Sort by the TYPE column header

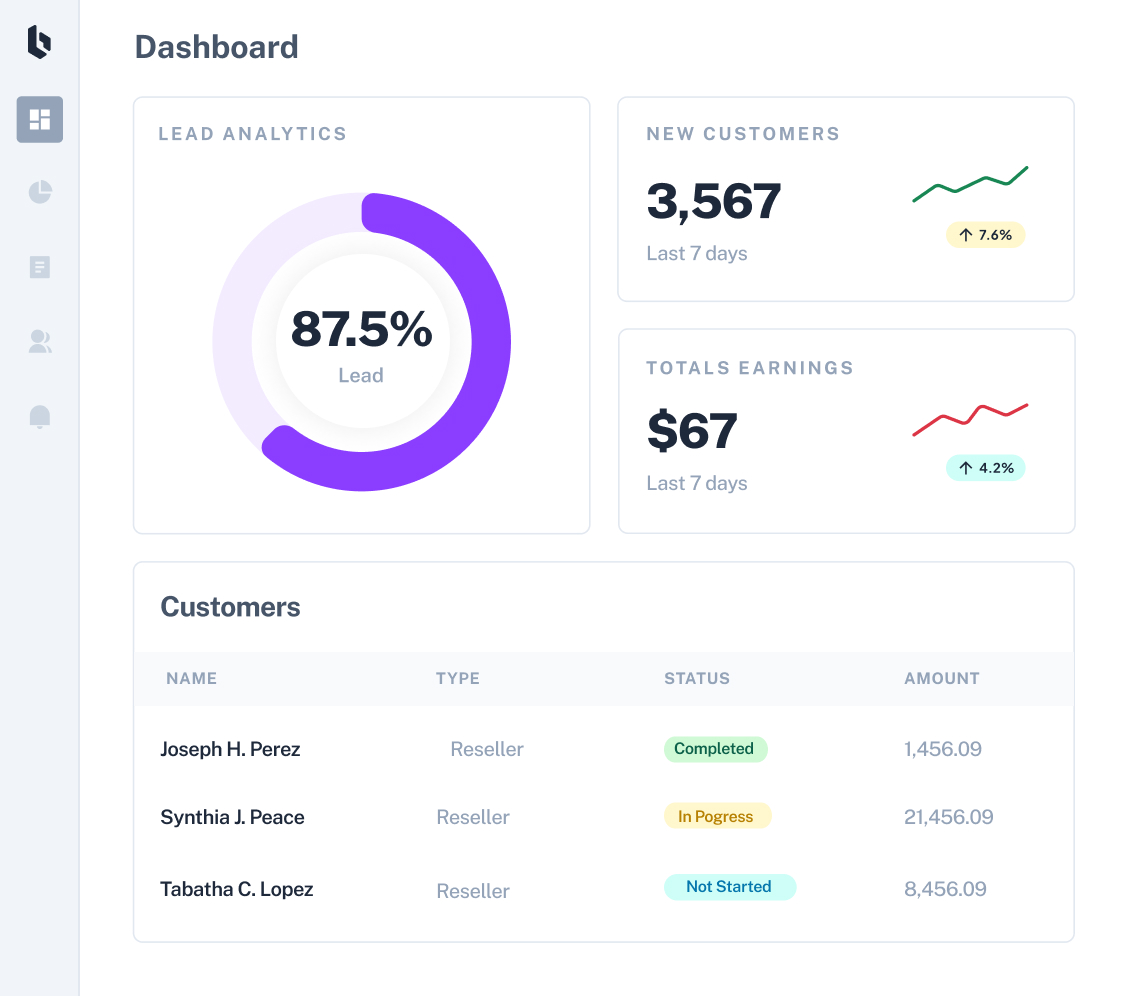pos(458,679)
